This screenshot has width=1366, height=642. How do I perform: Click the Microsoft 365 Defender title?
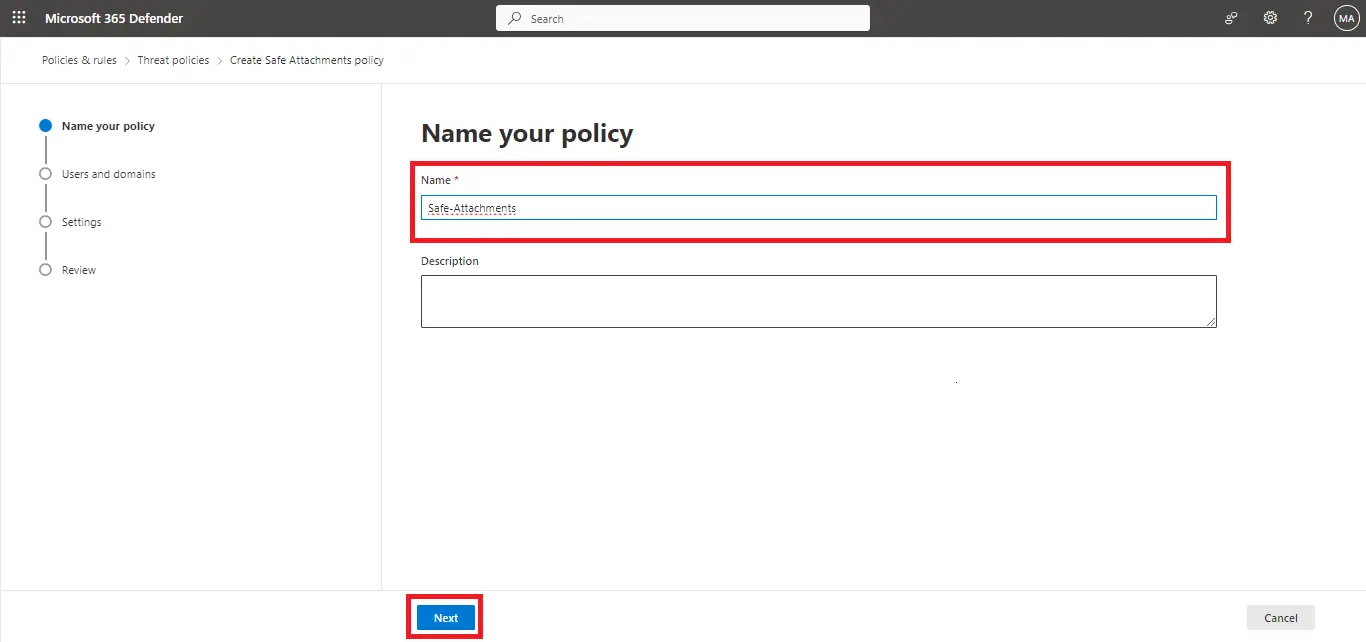click(114, 18)
